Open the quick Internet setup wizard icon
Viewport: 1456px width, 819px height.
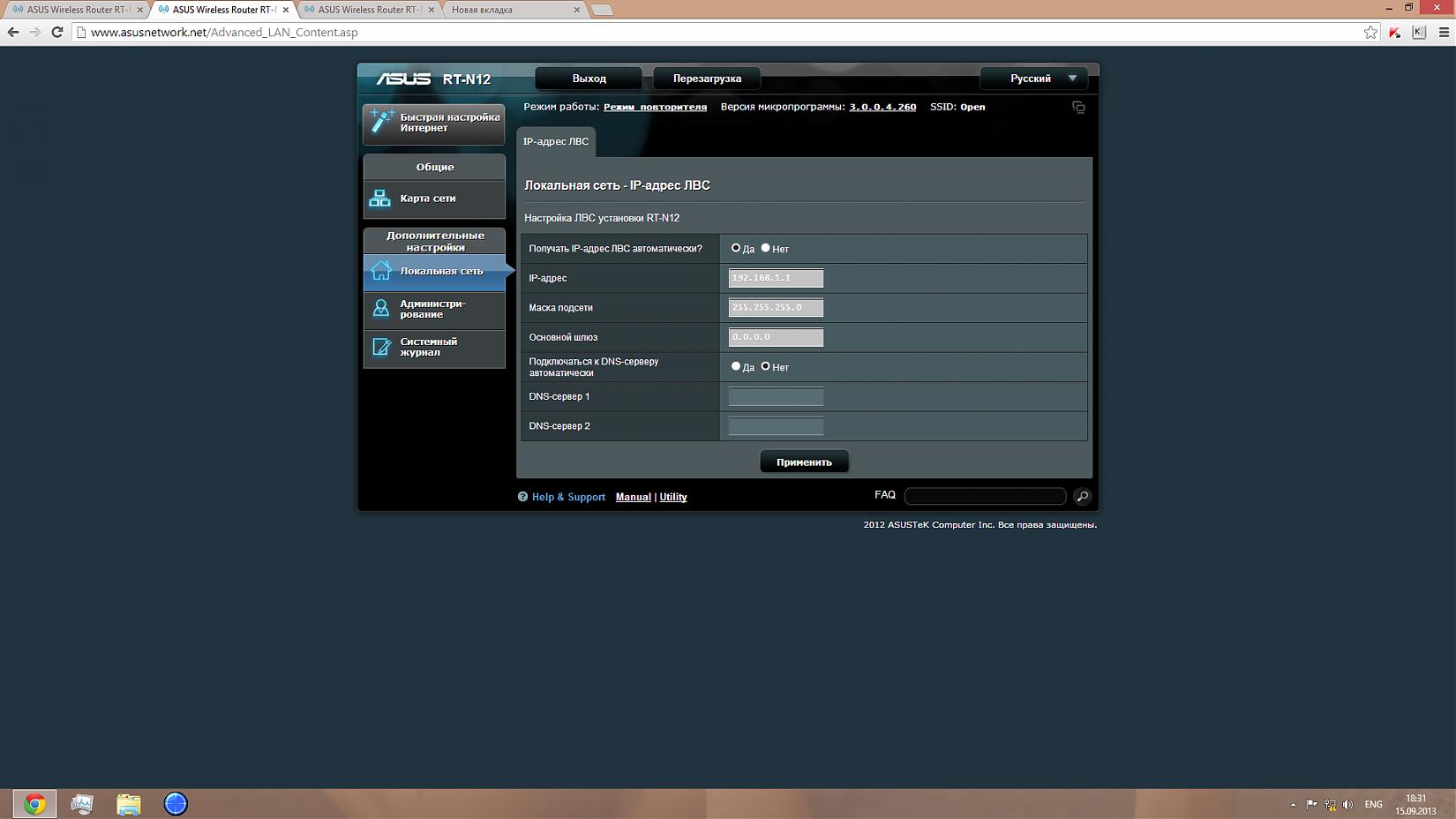click(382, 122)
